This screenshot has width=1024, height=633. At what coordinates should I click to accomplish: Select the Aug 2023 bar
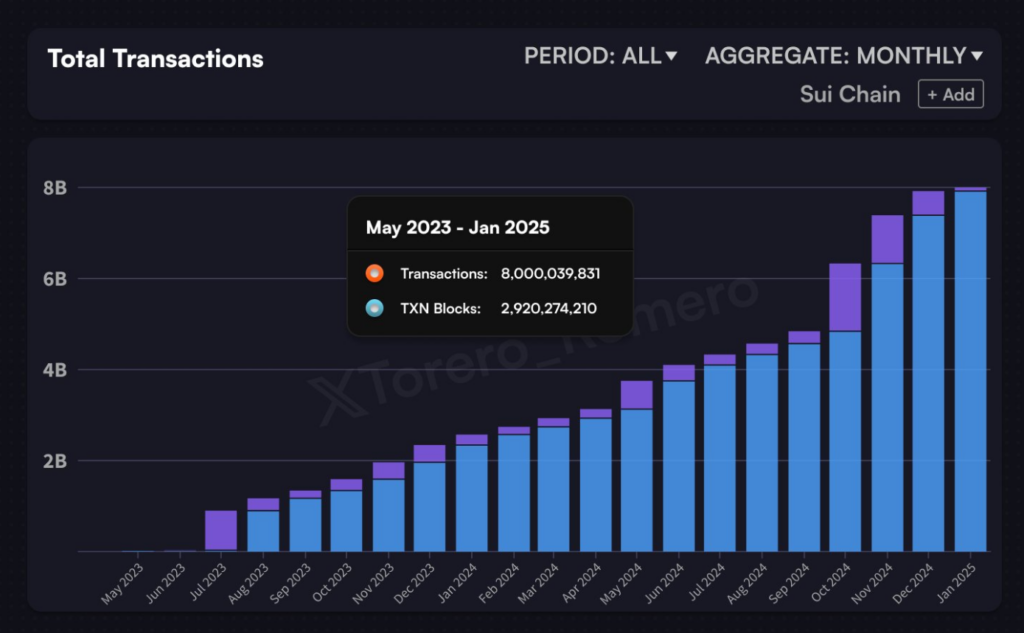pyautogui.click(x=263, y=525)
